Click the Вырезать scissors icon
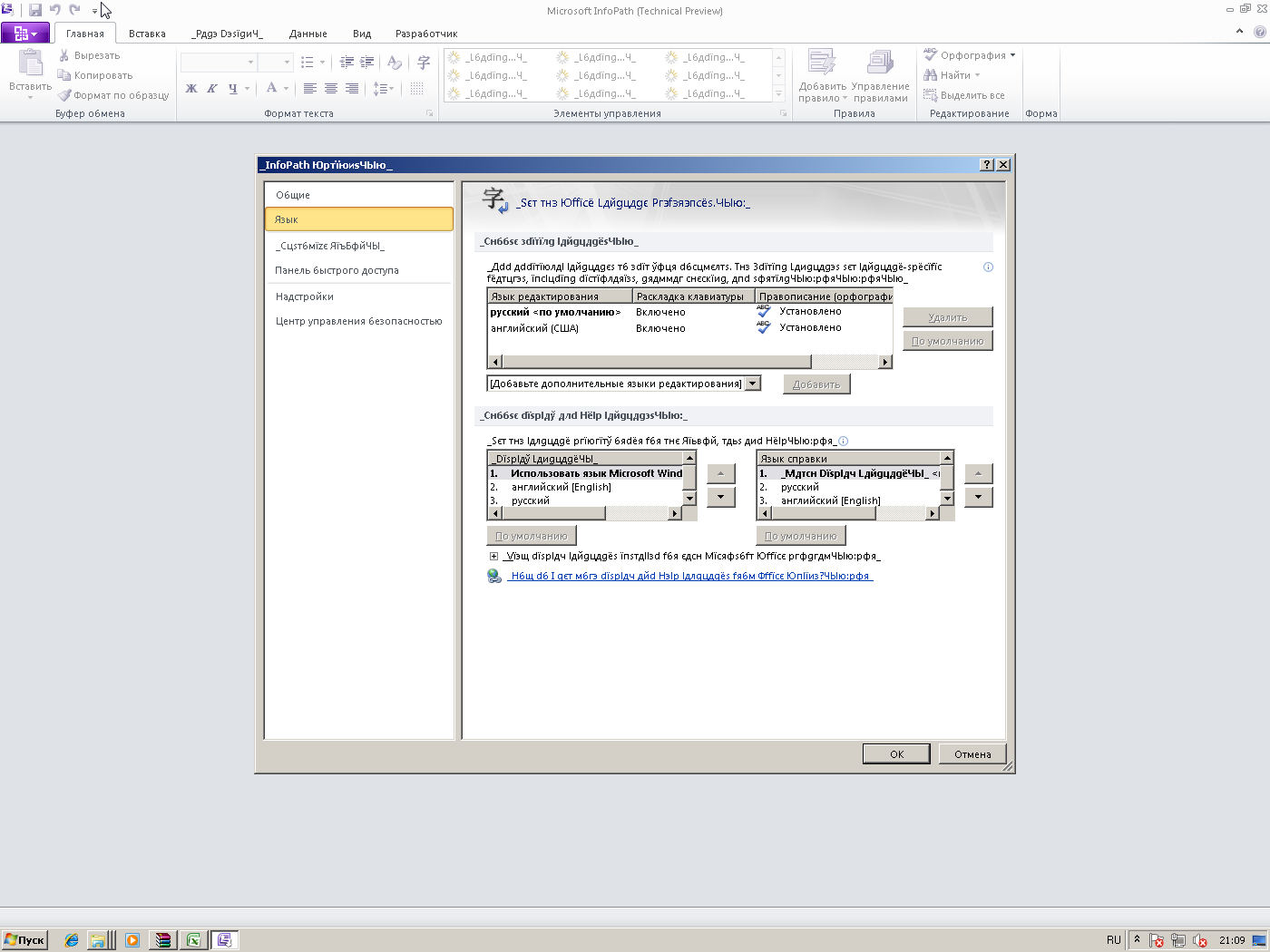Screen dimensions: 1270x952 point(64,55)
